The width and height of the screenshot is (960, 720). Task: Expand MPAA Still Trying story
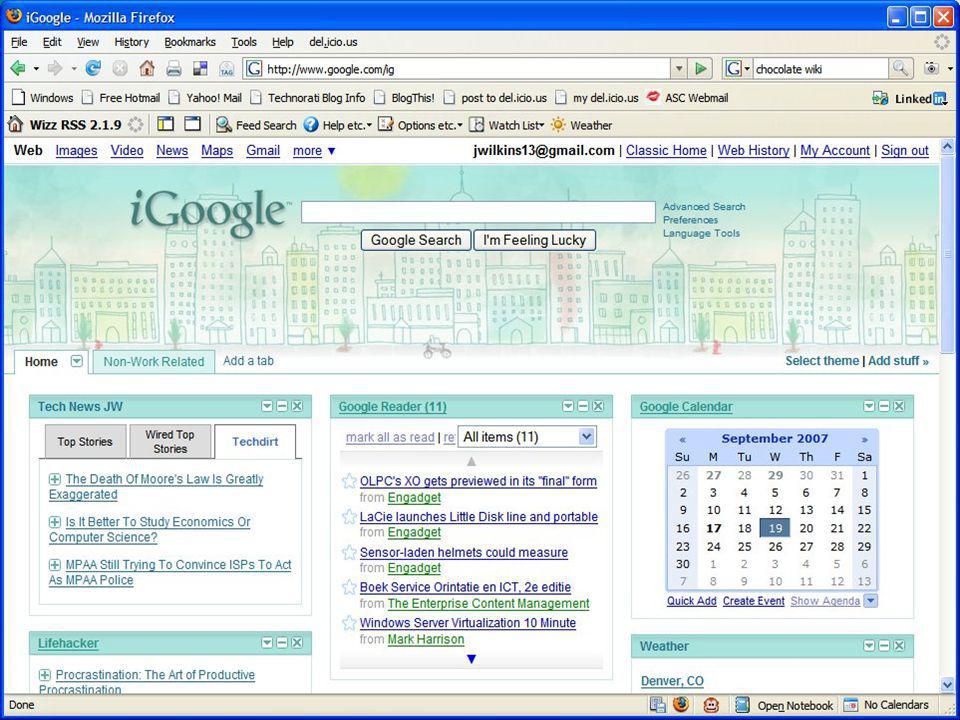tap(54, 564)
